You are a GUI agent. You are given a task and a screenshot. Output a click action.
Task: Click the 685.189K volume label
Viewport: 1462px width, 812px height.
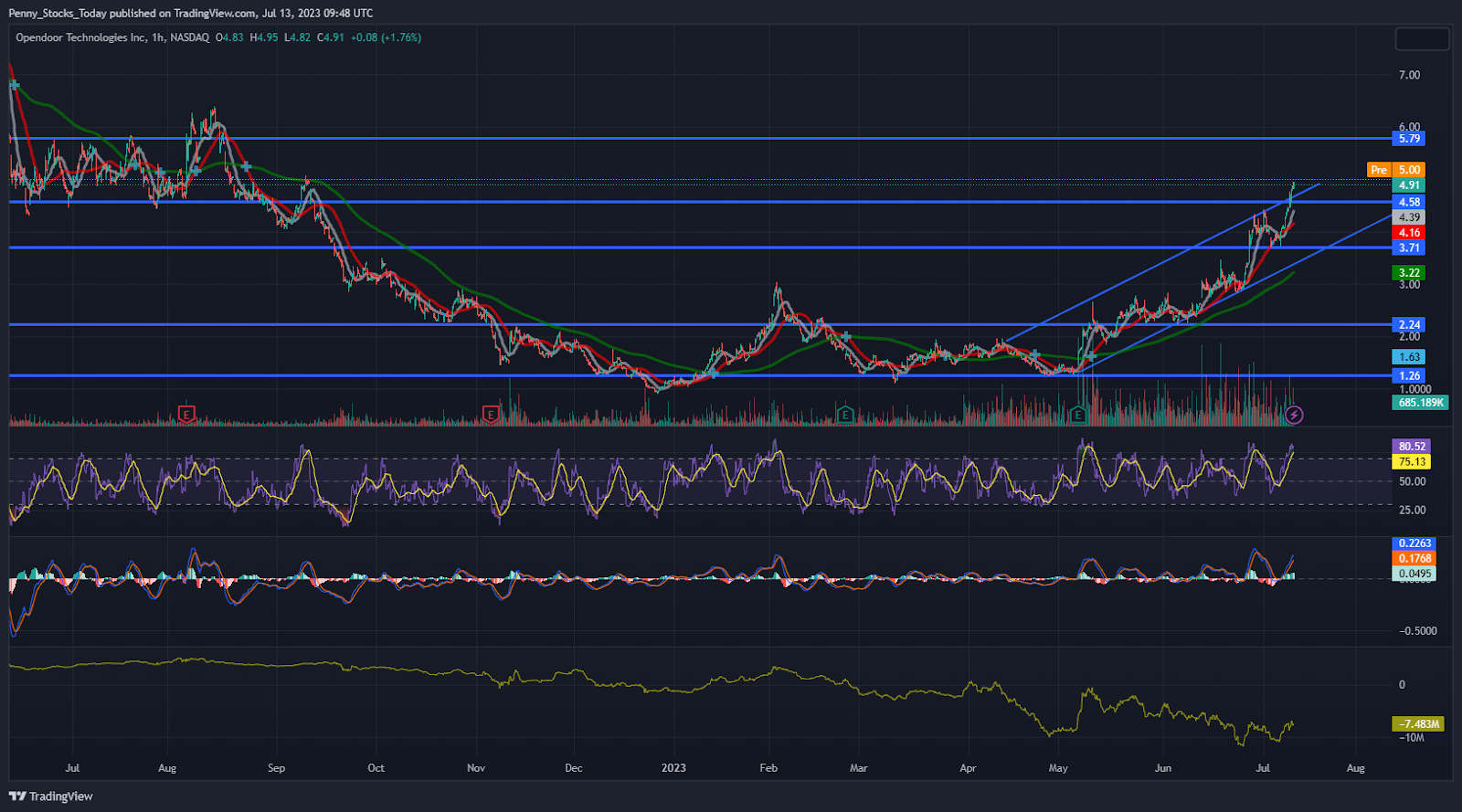[x=1421, y=403]
